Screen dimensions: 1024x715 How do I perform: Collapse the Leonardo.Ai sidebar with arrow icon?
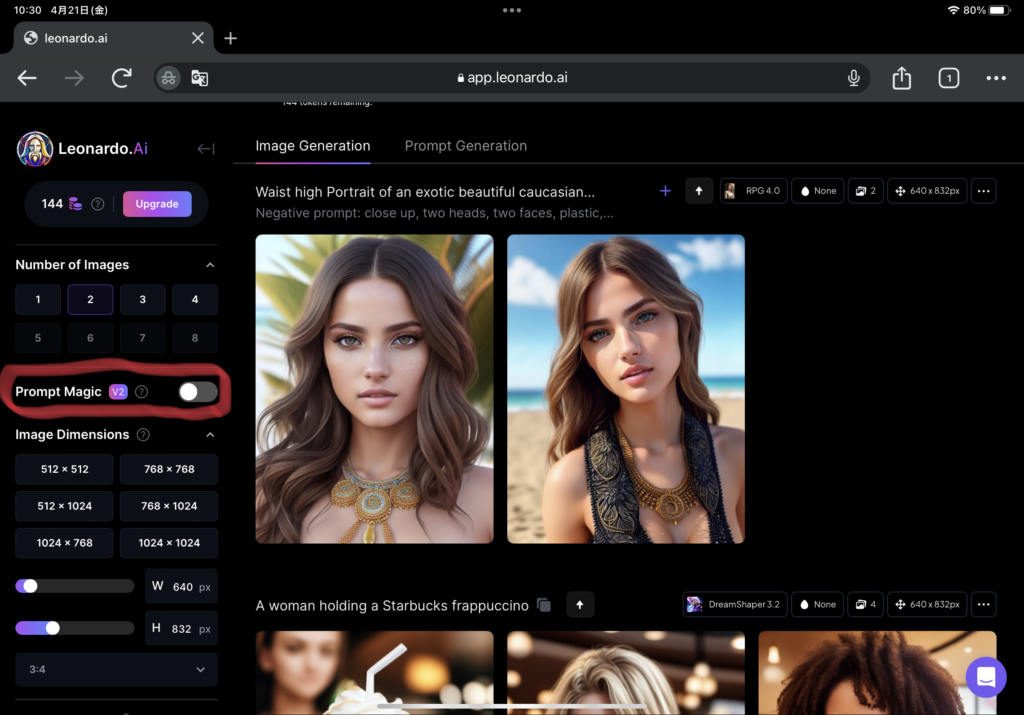tap(206, 149)
